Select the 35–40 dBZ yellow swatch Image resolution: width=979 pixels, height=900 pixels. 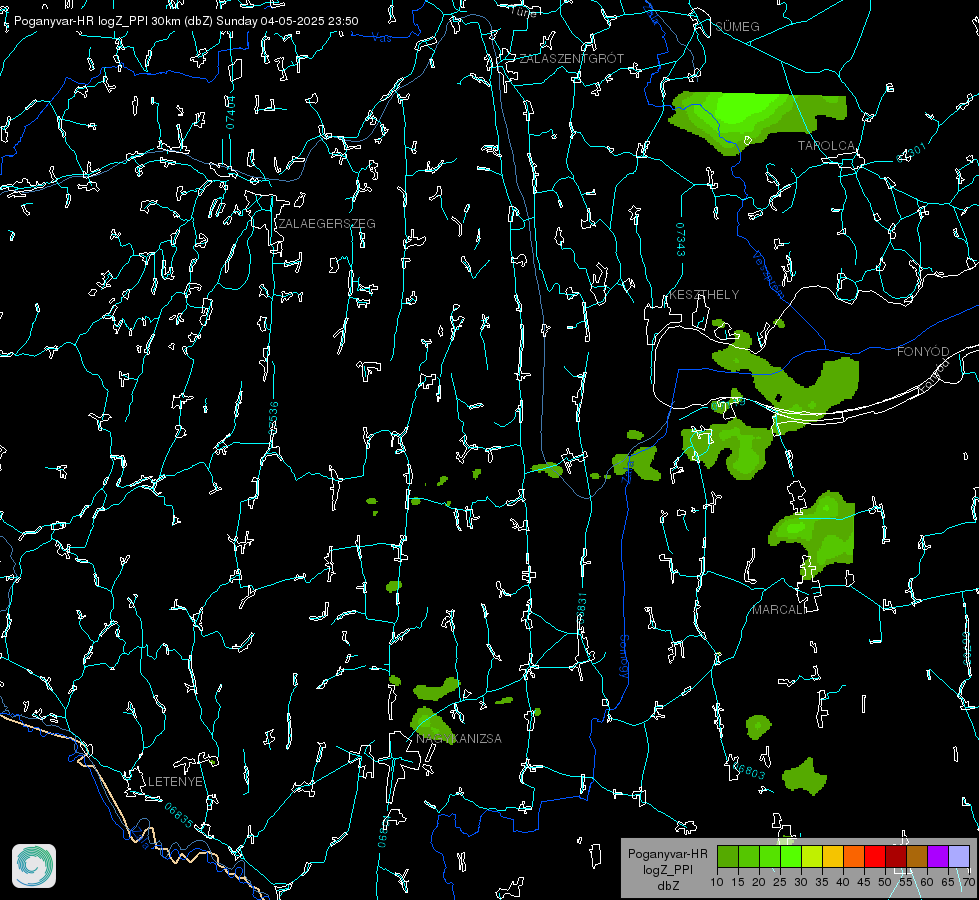pos(833,856)
